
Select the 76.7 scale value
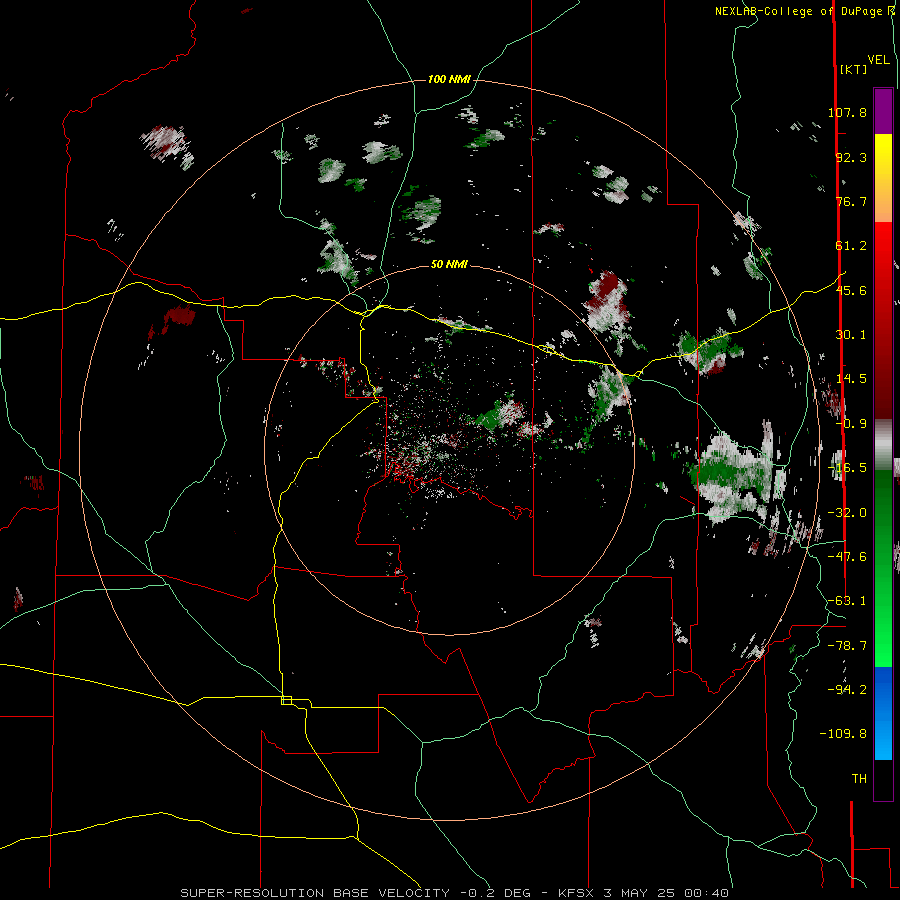point(851,201)
